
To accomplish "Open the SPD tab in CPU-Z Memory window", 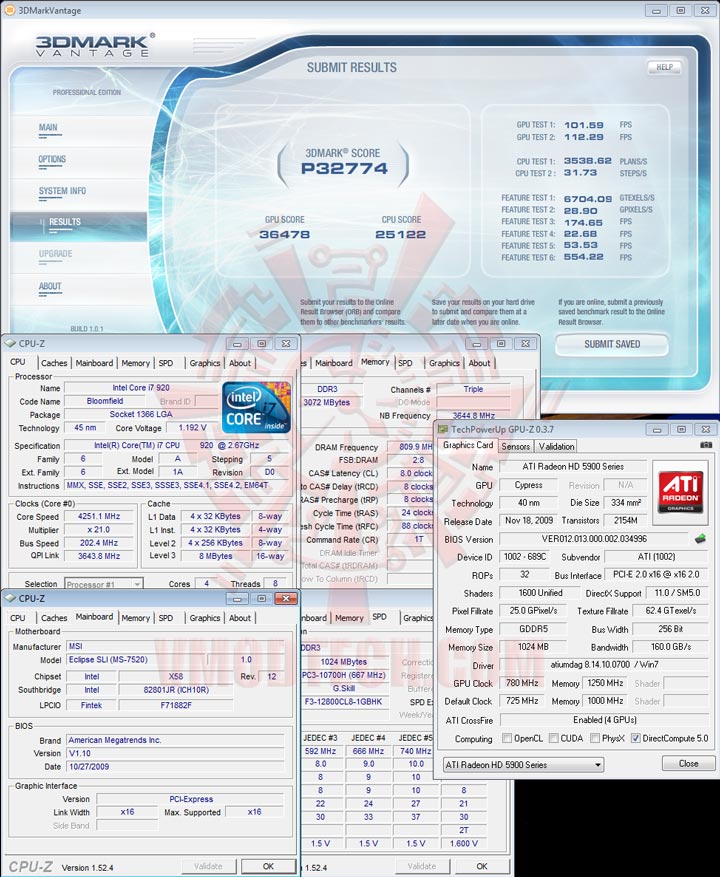I will pos(405,363).
